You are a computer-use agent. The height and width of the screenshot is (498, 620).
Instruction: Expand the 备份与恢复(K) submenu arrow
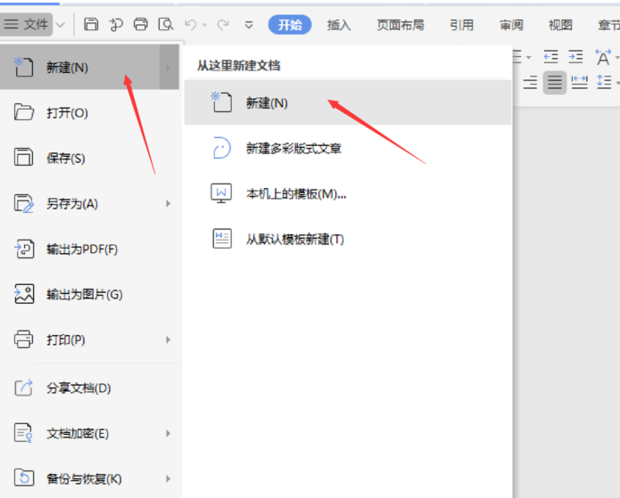(x=168, y=479)
